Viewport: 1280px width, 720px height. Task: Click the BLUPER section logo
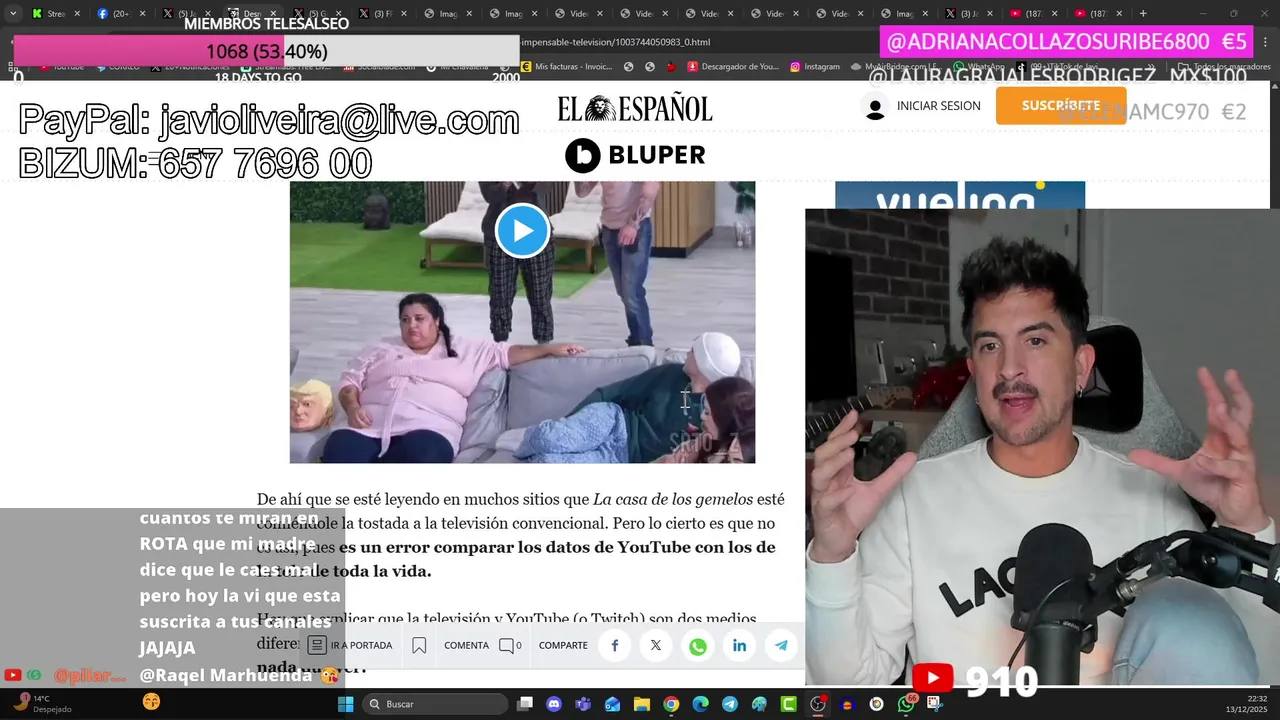pyautogui.click(x=635, y=155)
